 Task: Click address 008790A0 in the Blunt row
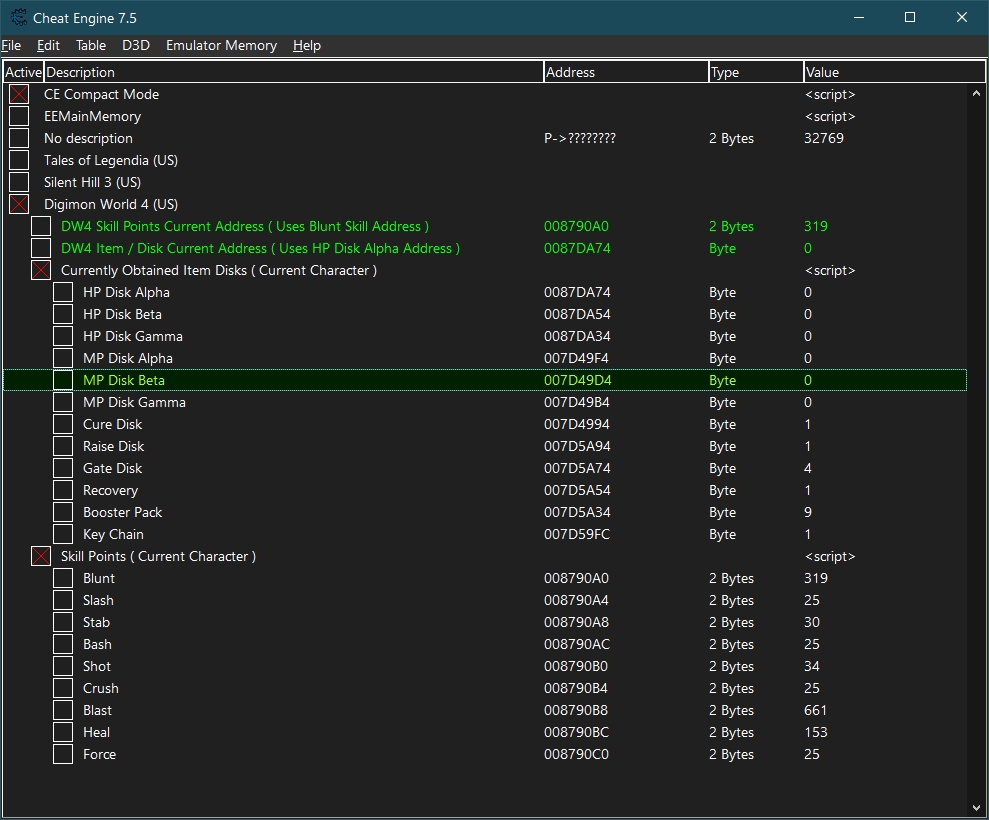[576, 578]
